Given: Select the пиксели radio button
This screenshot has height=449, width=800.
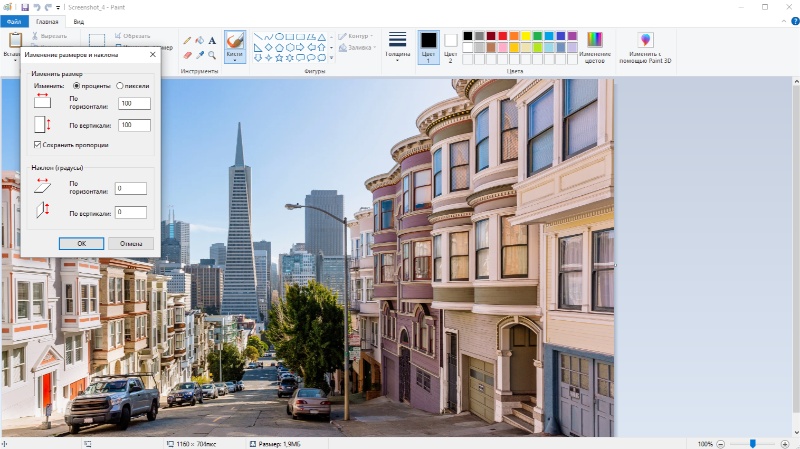Looking at the screenshot, I should [x=119, y=86].
